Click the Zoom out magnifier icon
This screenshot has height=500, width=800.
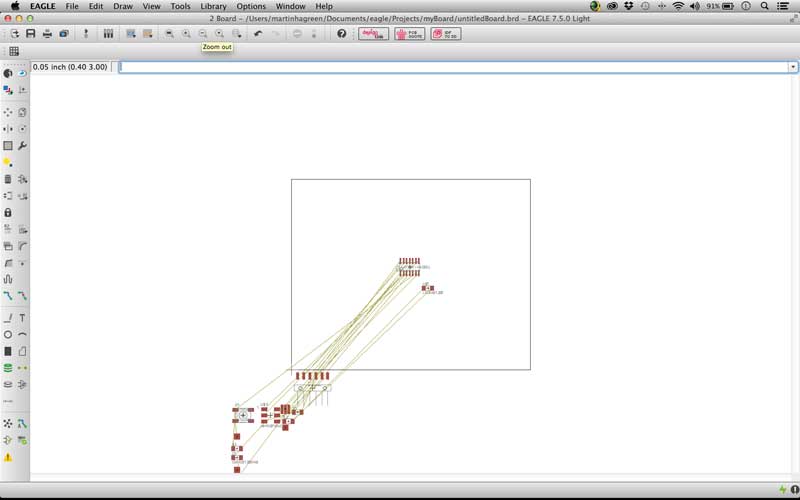(203, 34)
